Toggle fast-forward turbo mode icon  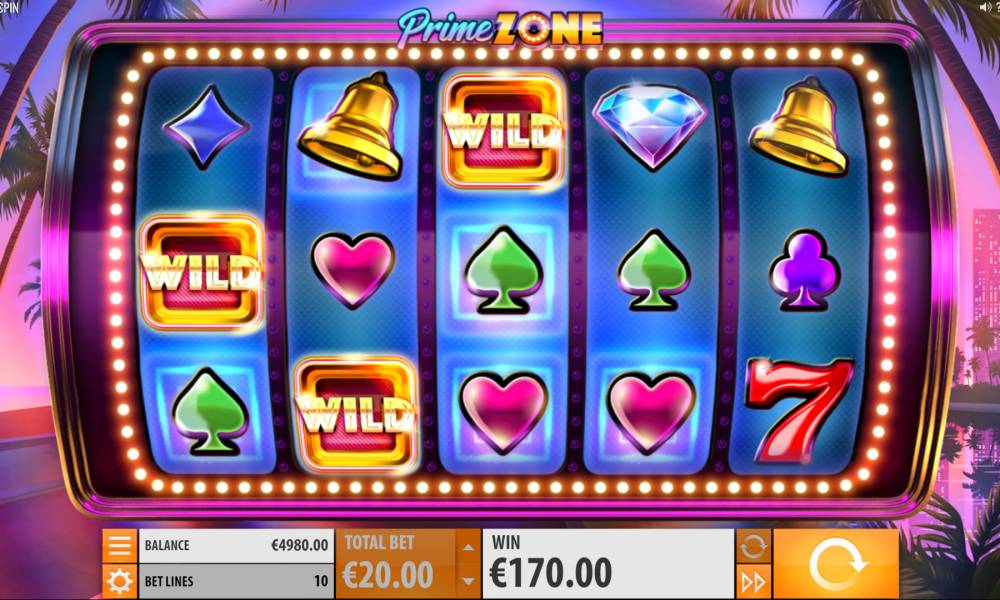pos(753,582)
